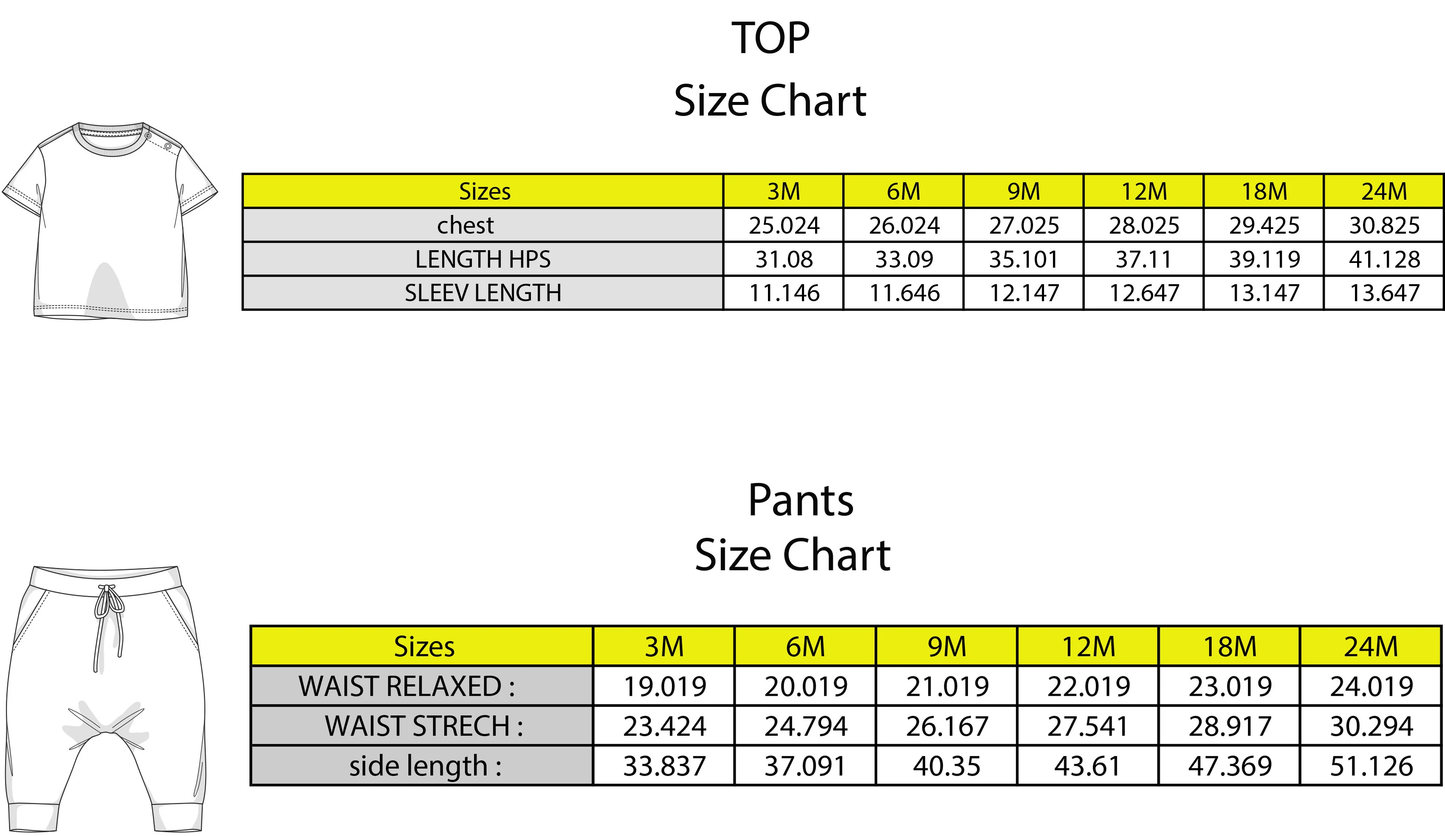The height and width of the screenshot is (836, 1445).
Task: Select the 35.101 length HPS cell
Action: coord(1023,259)
